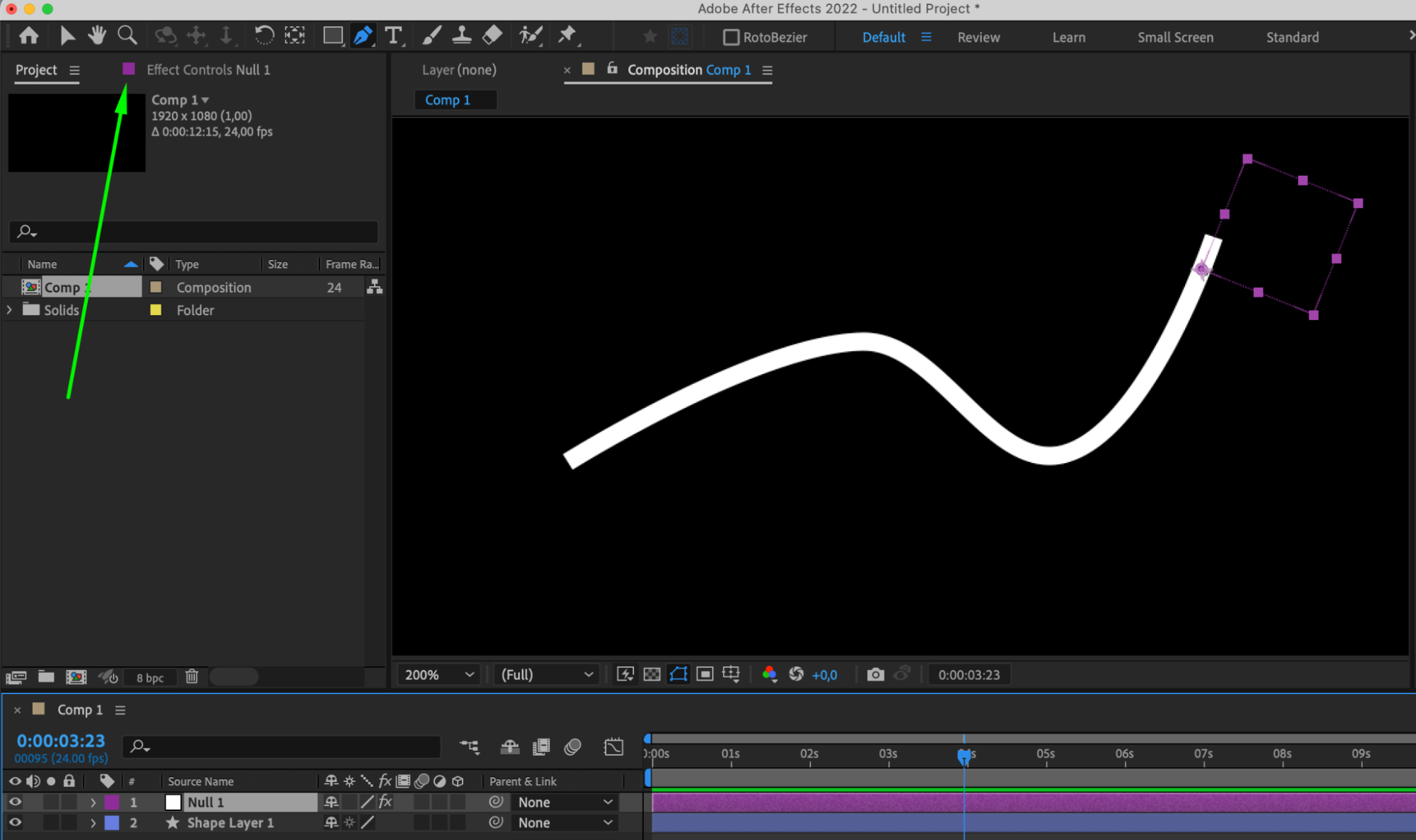
Task: Activate the Puppet Pin tool
Action: (x=567, y=35)
